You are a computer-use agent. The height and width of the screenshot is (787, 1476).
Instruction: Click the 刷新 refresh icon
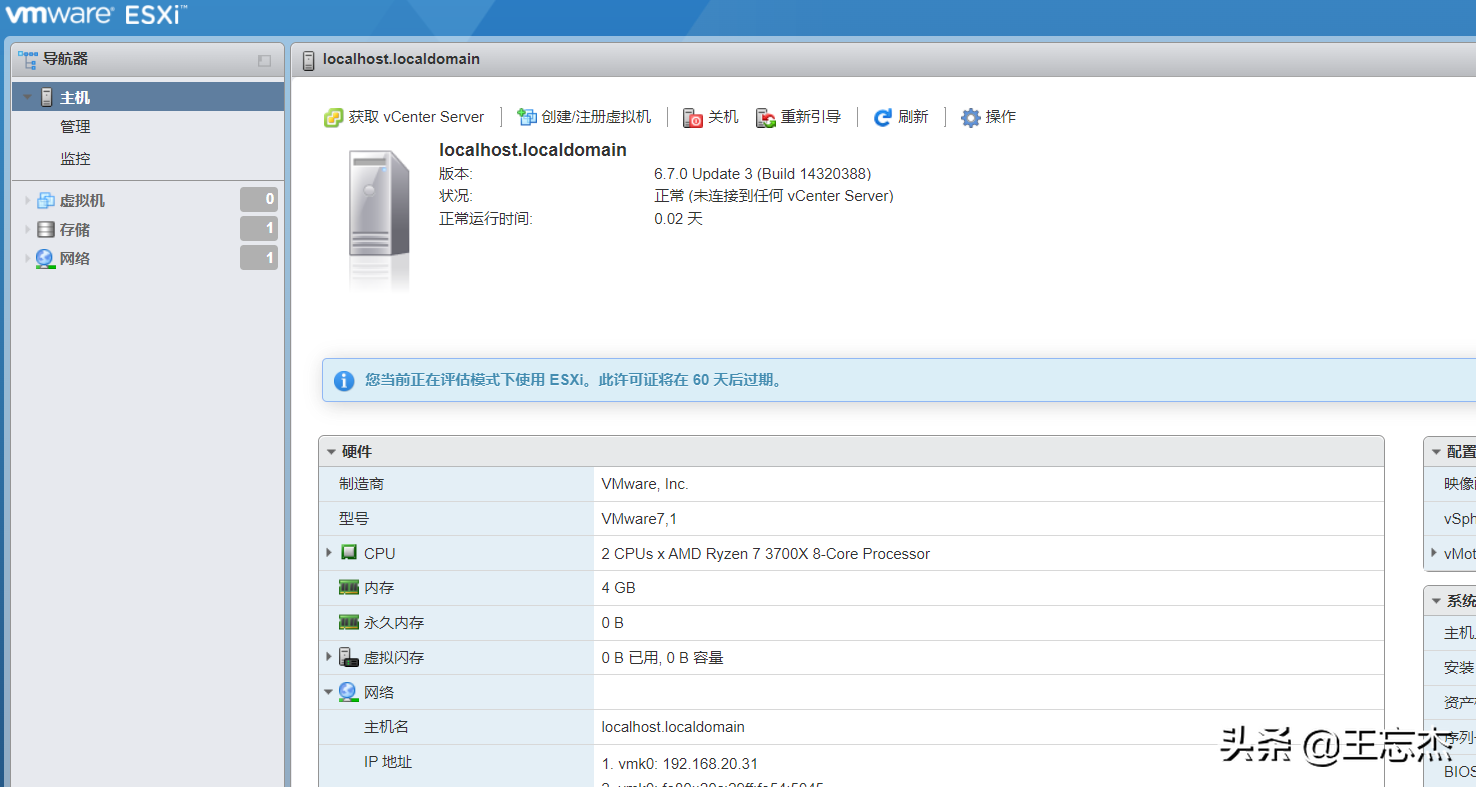pos(883,118)
